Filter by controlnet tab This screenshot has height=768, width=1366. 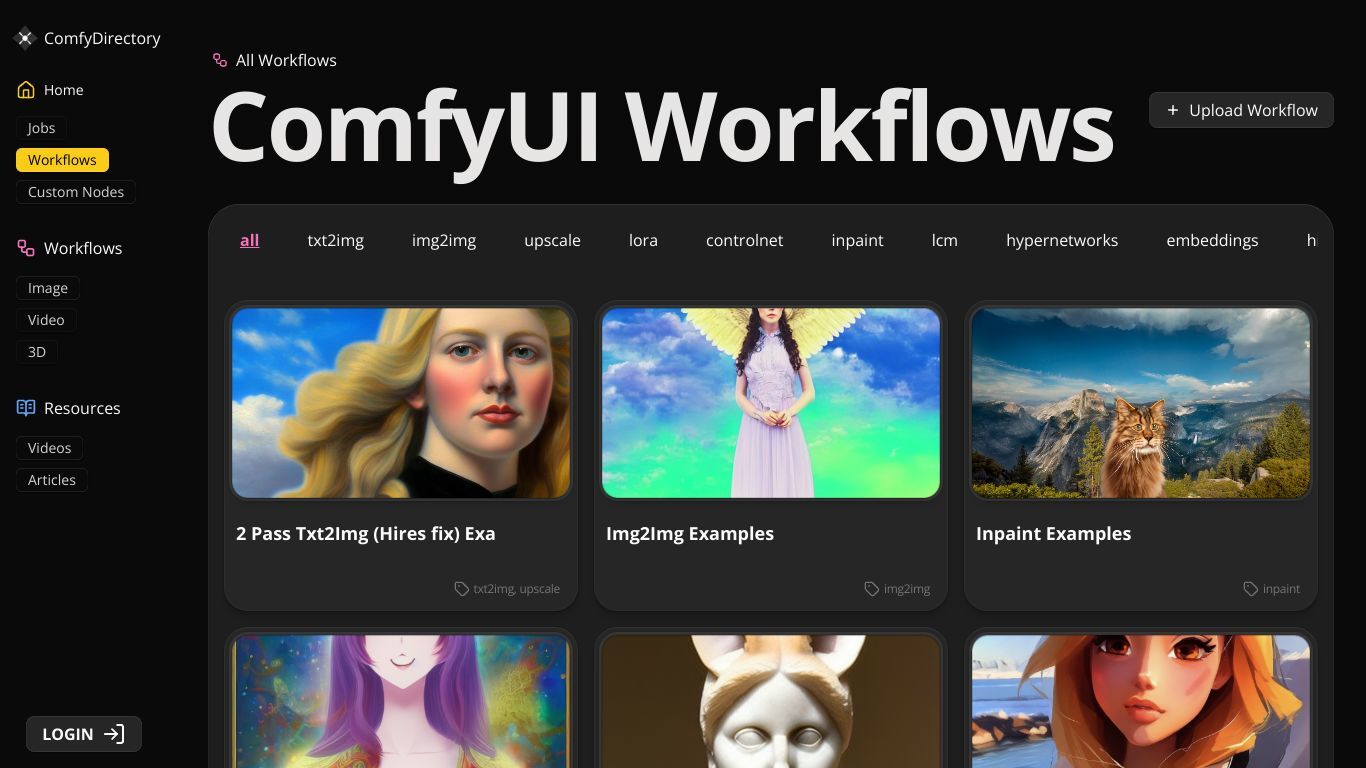[x=744, y=240]
